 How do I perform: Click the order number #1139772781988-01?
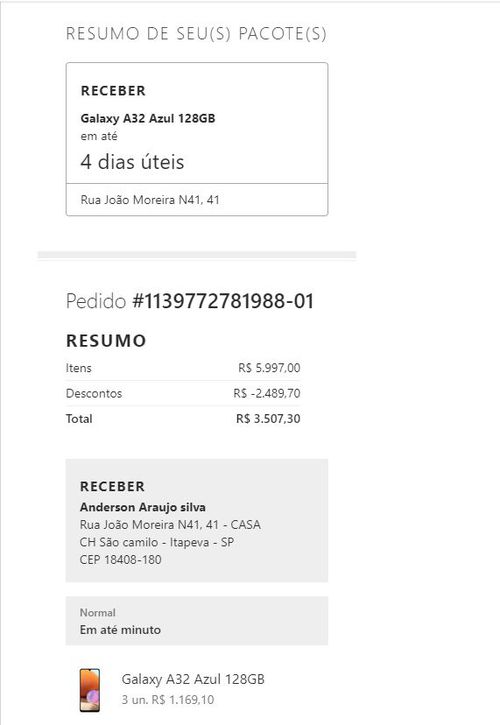point(223,301)
